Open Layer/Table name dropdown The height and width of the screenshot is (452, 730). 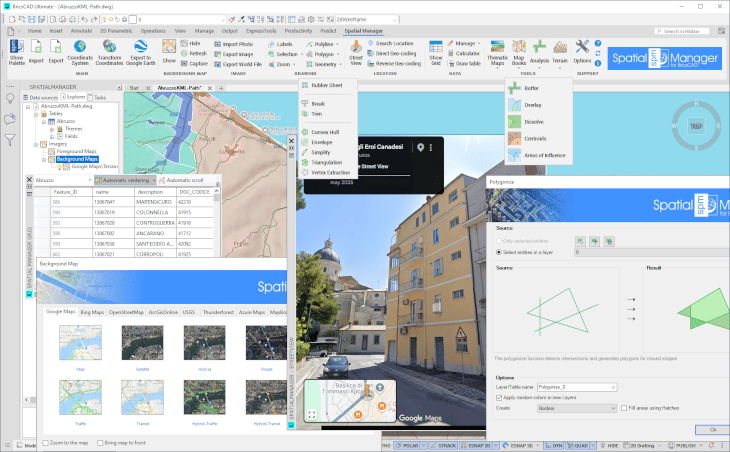613,387
